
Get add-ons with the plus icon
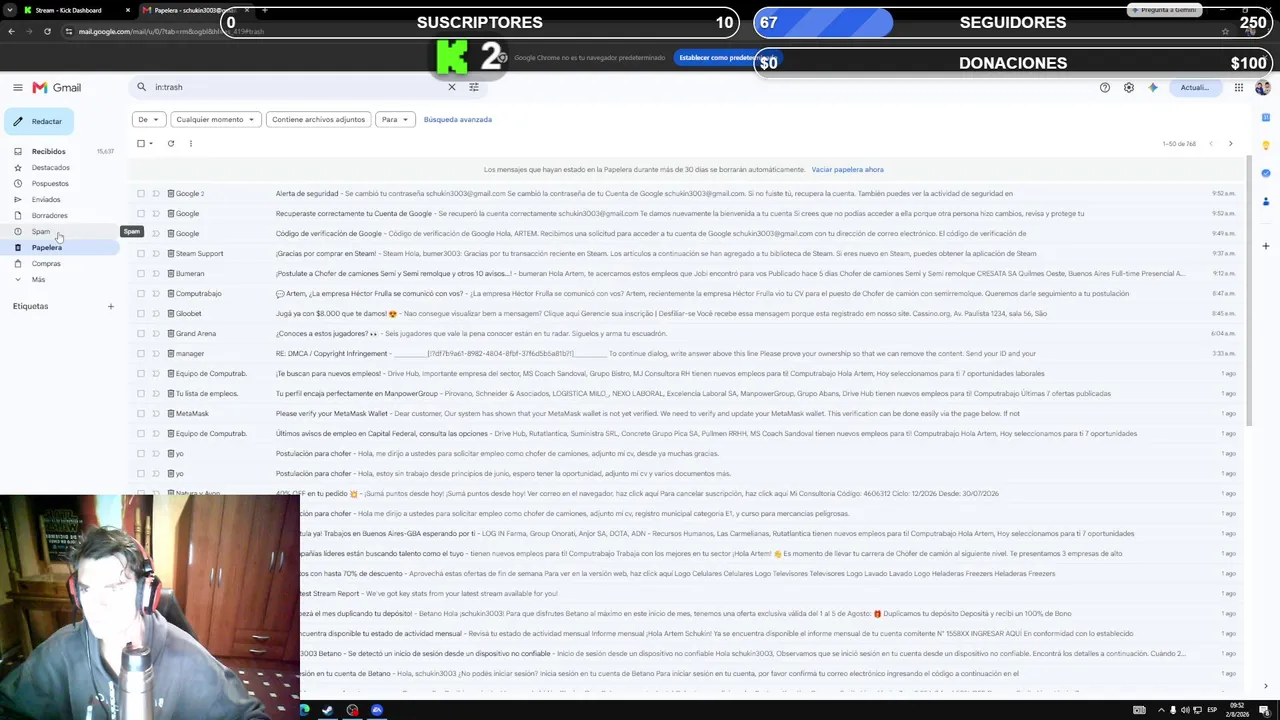tap(1266, 246)
